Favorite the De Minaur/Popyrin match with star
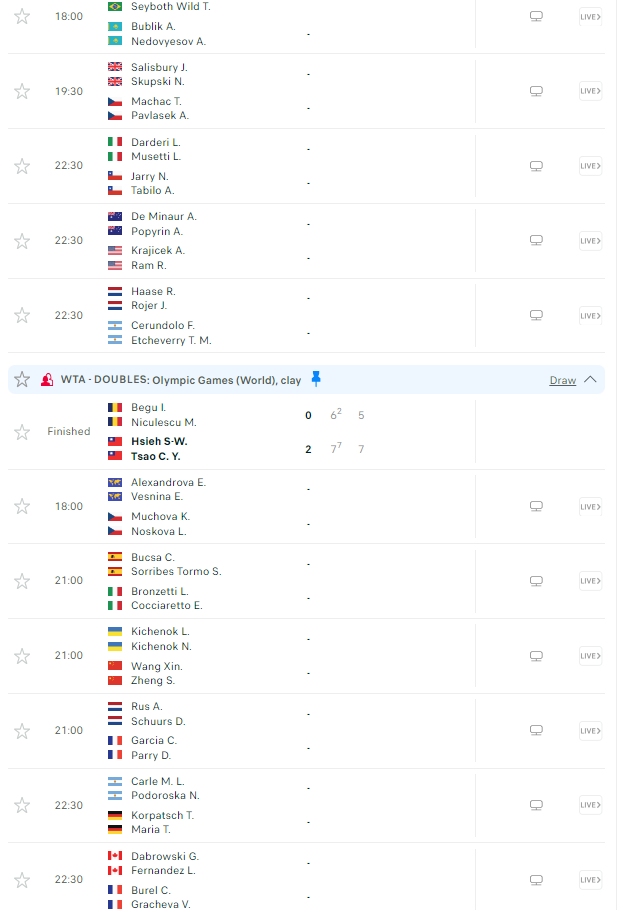Viewport: 617px width, 910px height. tap(22, 241)
